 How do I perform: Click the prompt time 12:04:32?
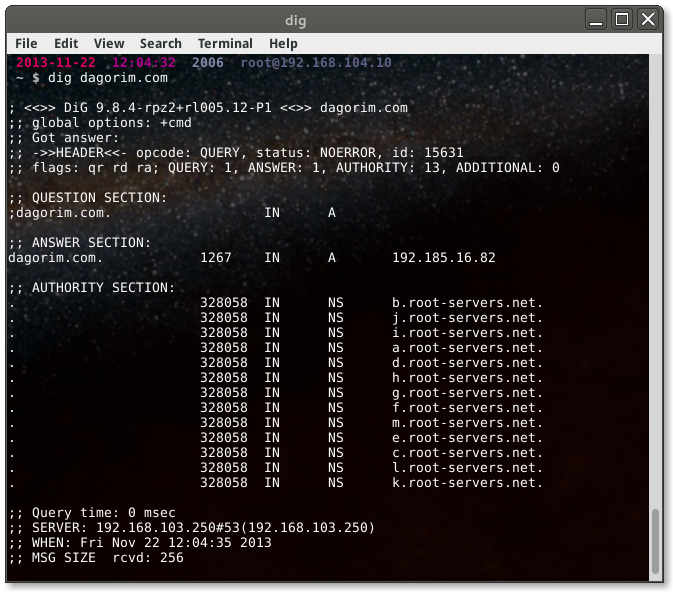click(x=144, y=63)
